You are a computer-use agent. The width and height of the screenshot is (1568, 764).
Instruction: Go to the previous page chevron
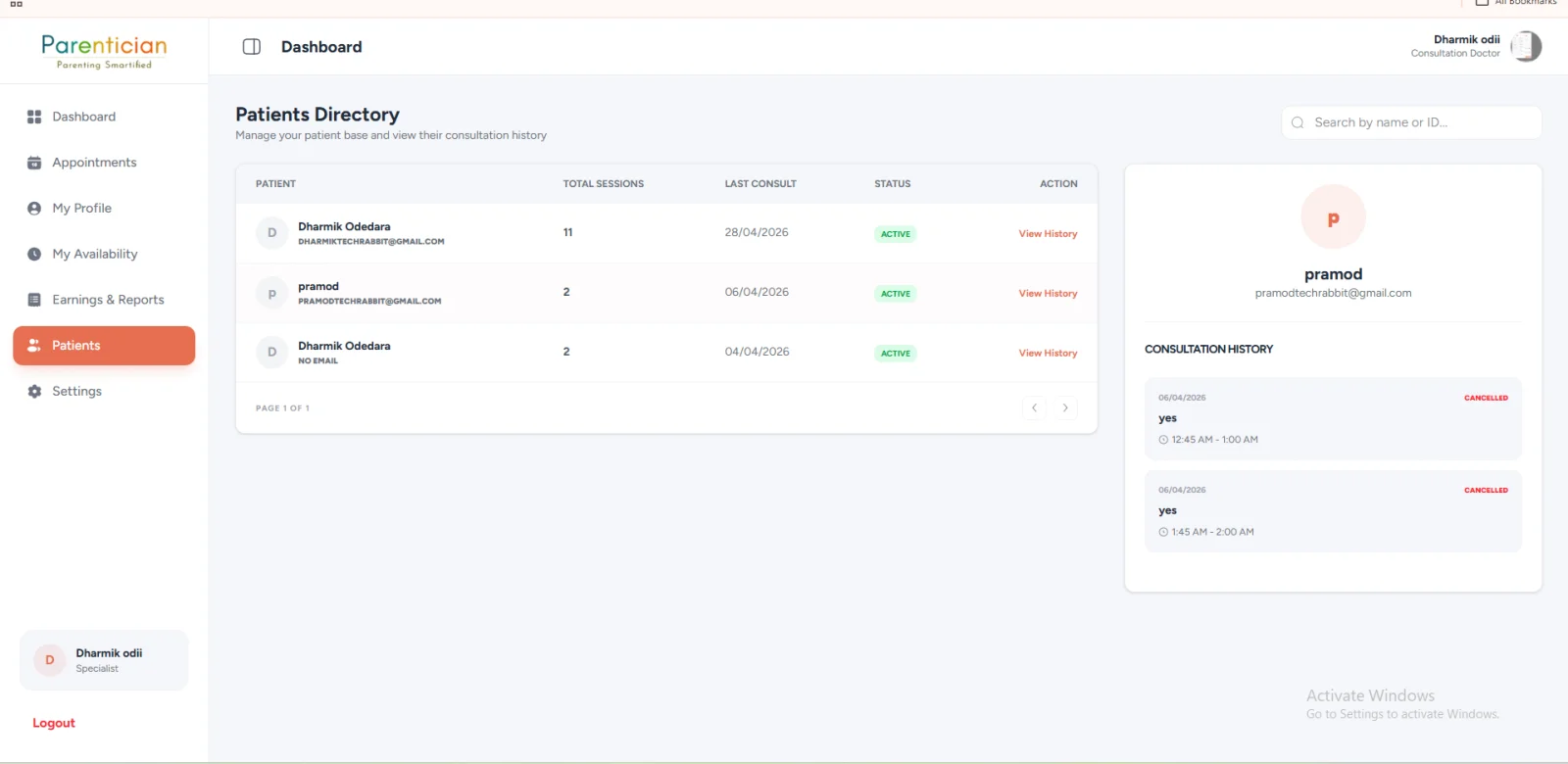point(1034,408)
